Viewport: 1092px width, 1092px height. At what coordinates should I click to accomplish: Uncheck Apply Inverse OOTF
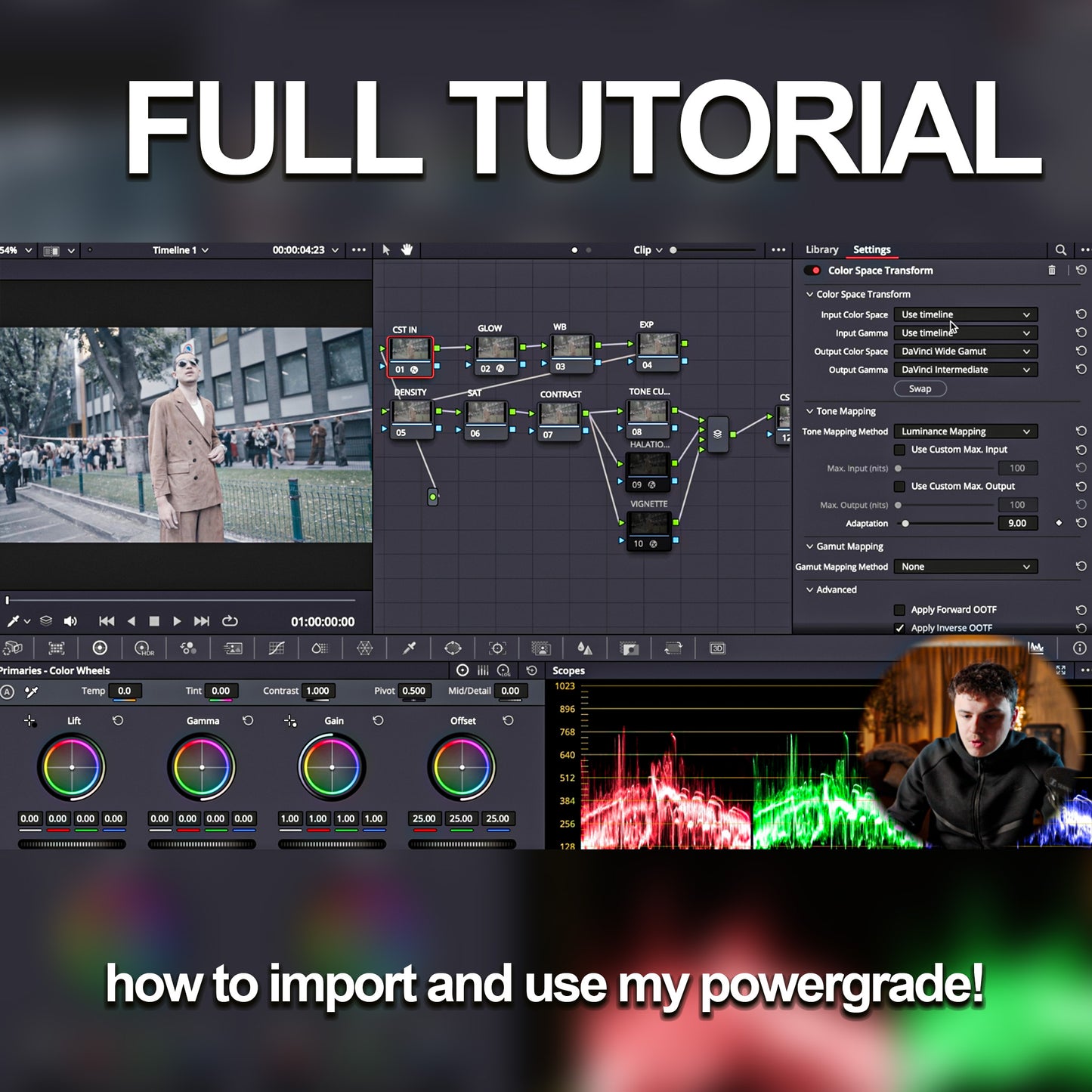(900, 627)
